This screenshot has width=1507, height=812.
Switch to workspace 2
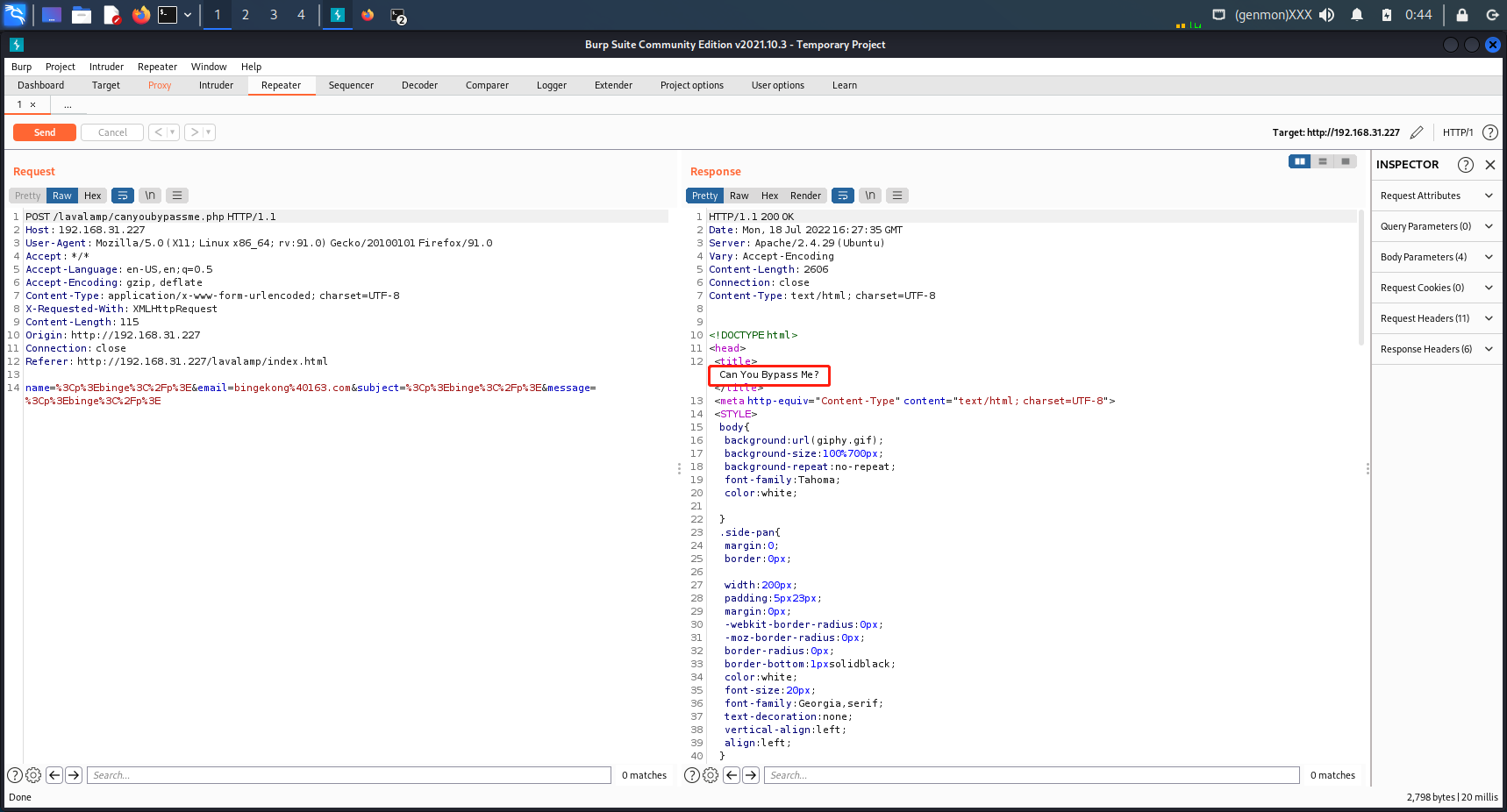tap(246, 15)
